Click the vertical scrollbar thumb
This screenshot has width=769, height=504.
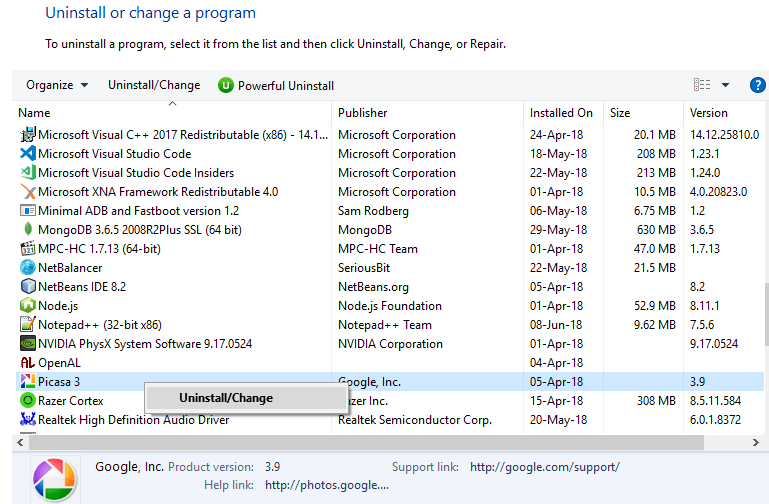click(x=767, y=314)
